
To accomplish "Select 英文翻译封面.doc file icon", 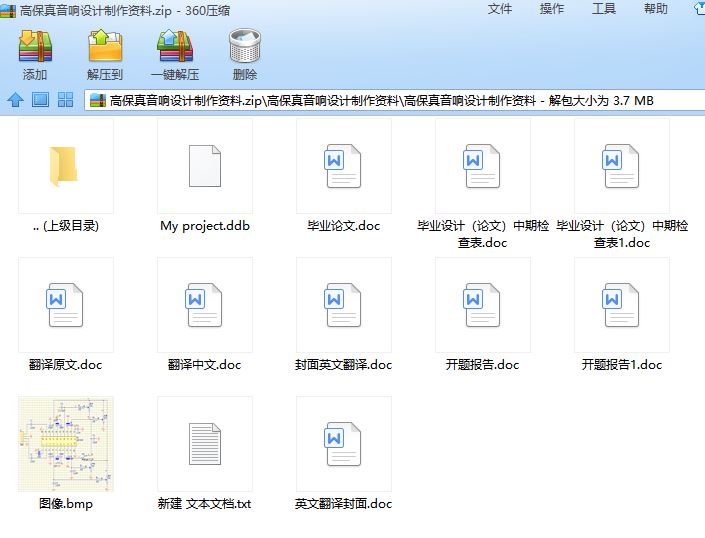I will (343, 444).
